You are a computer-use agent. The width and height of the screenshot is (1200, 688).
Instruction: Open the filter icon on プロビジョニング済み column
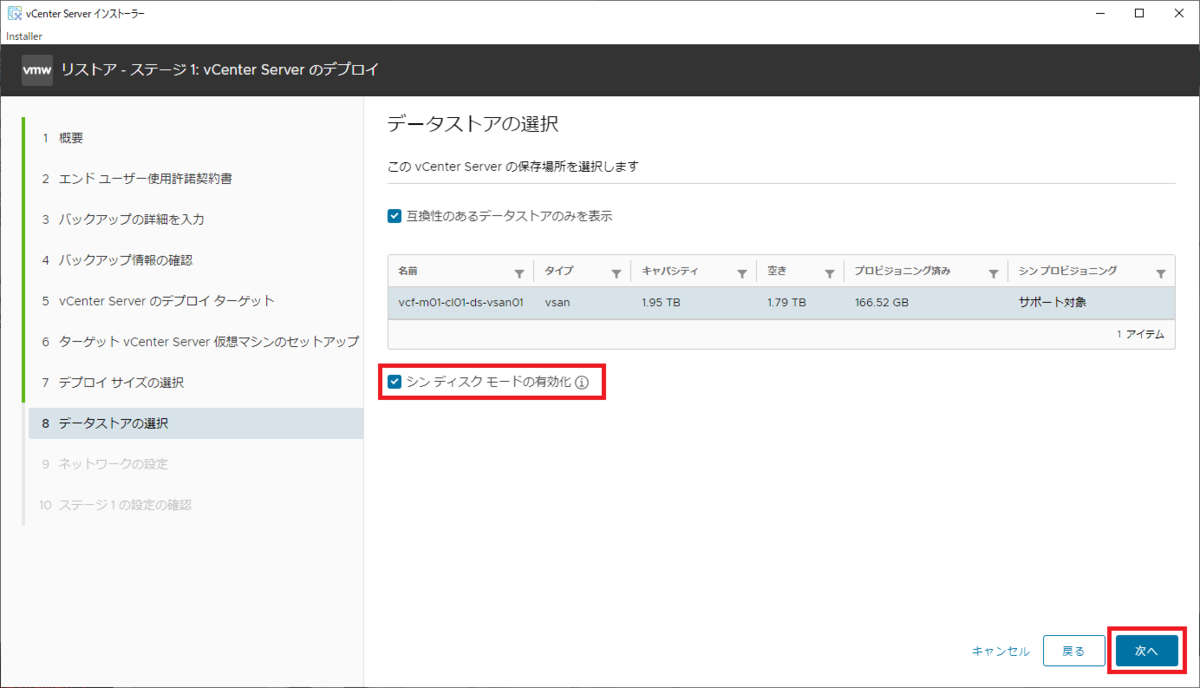click(993, 273)
